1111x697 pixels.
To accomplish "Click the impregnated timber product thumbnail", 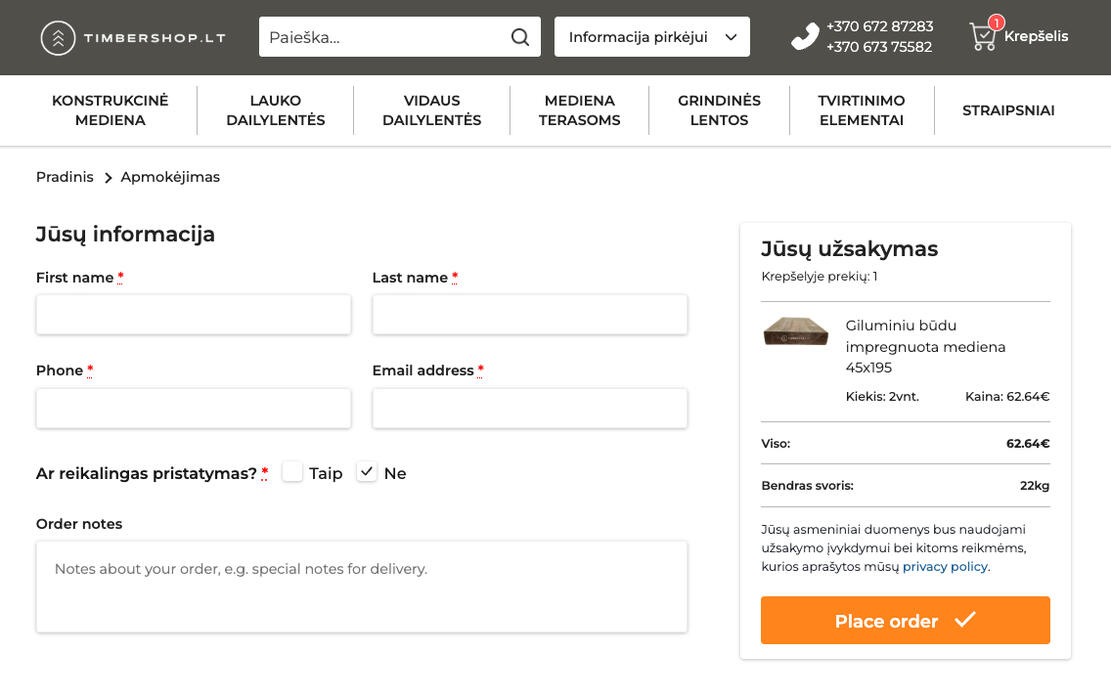I will (x=796, y=331).
